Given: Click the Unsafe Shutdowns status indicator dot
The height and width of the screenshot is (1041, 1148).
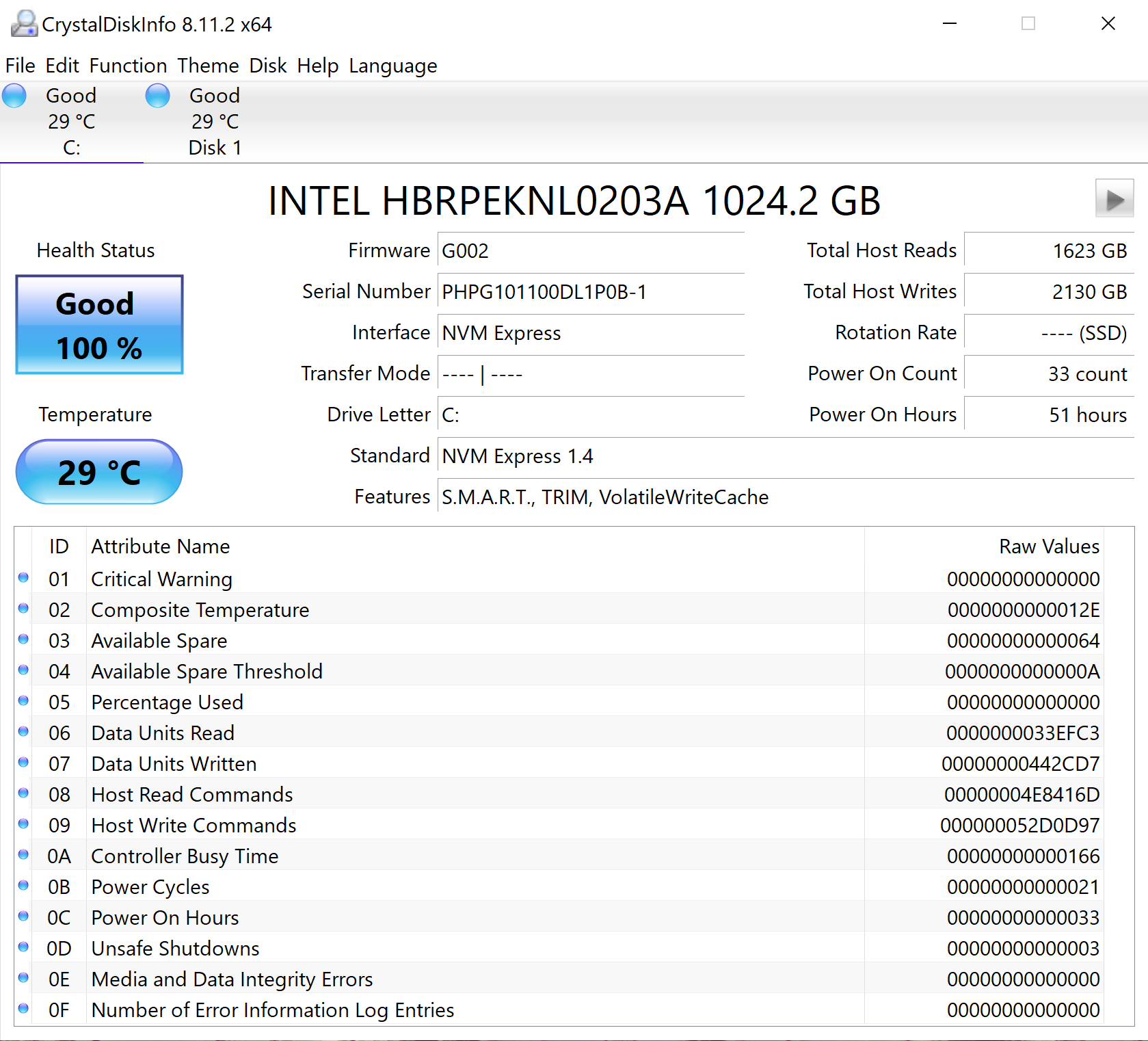Looking at the screenshot, I should 23,947.
